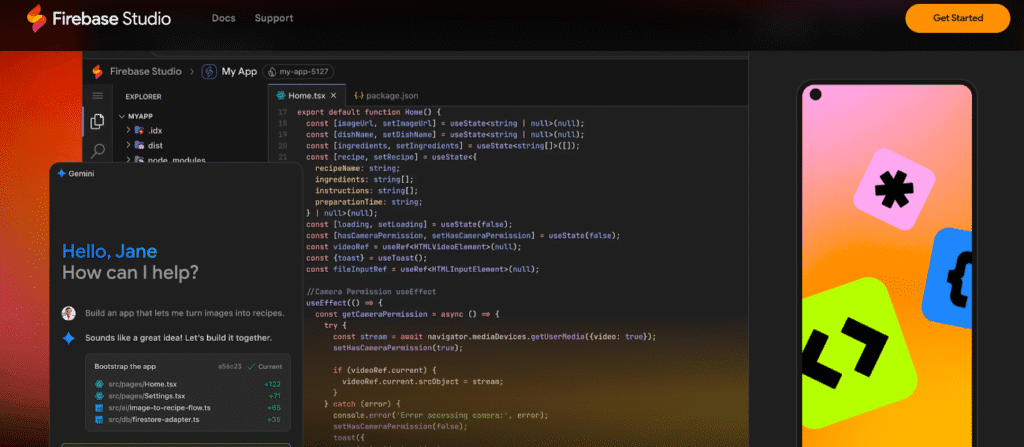This screenshot has height=447, width=1024.
Task: Click the React icon on Home.tsx tab
Action: 281,95
